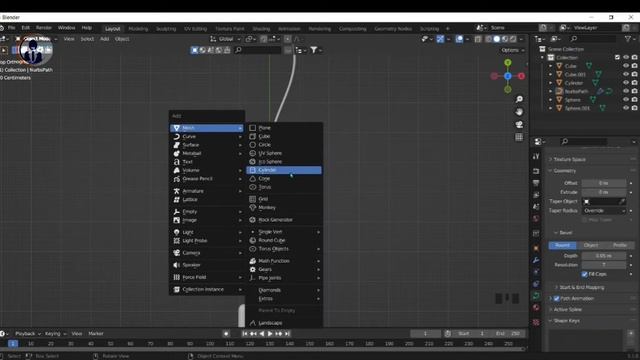
Task: Expand the Cube.001 item in the outliner
Action: tap(551, 74)
